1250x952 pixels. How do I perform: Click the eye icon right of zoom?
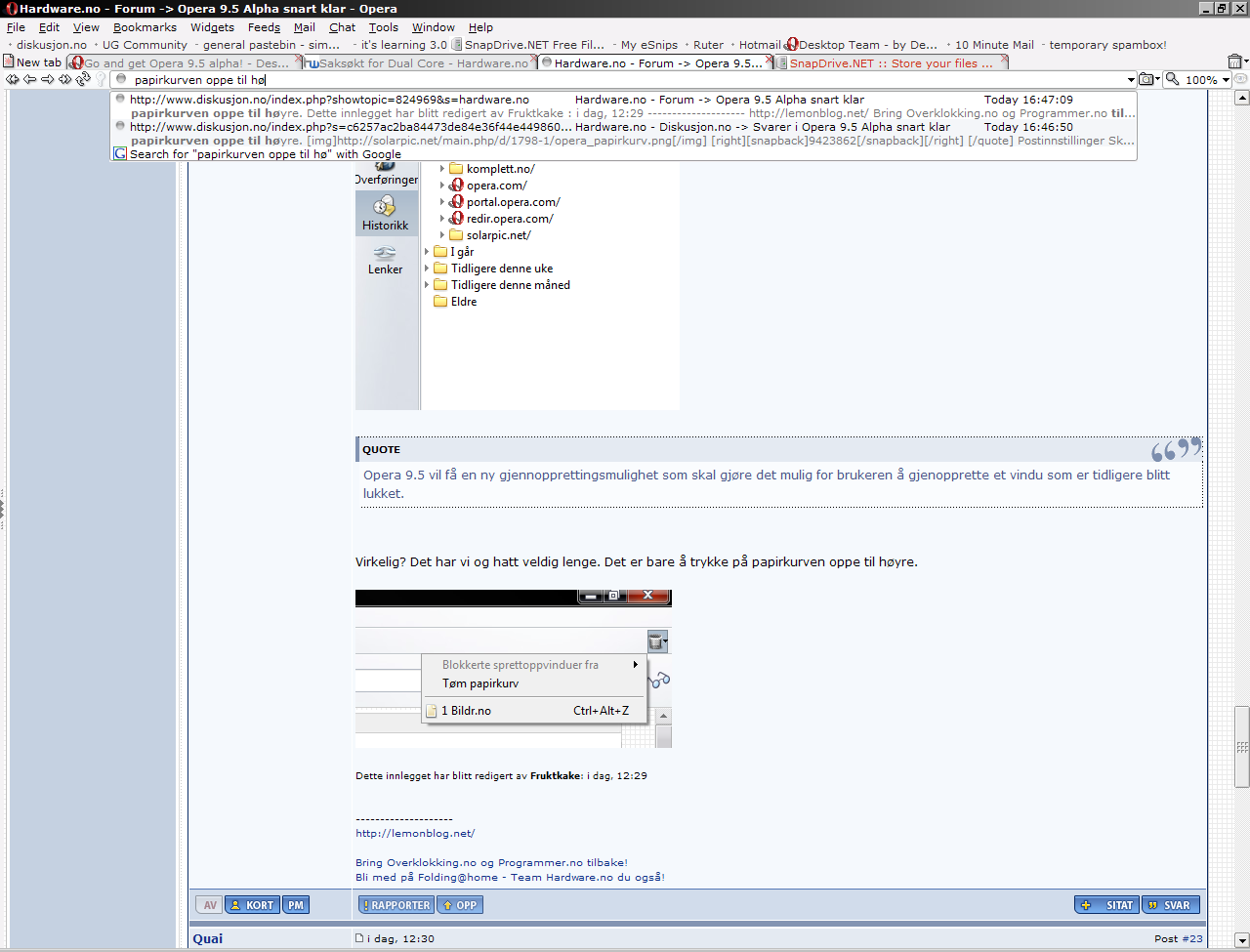[1240, 80]
